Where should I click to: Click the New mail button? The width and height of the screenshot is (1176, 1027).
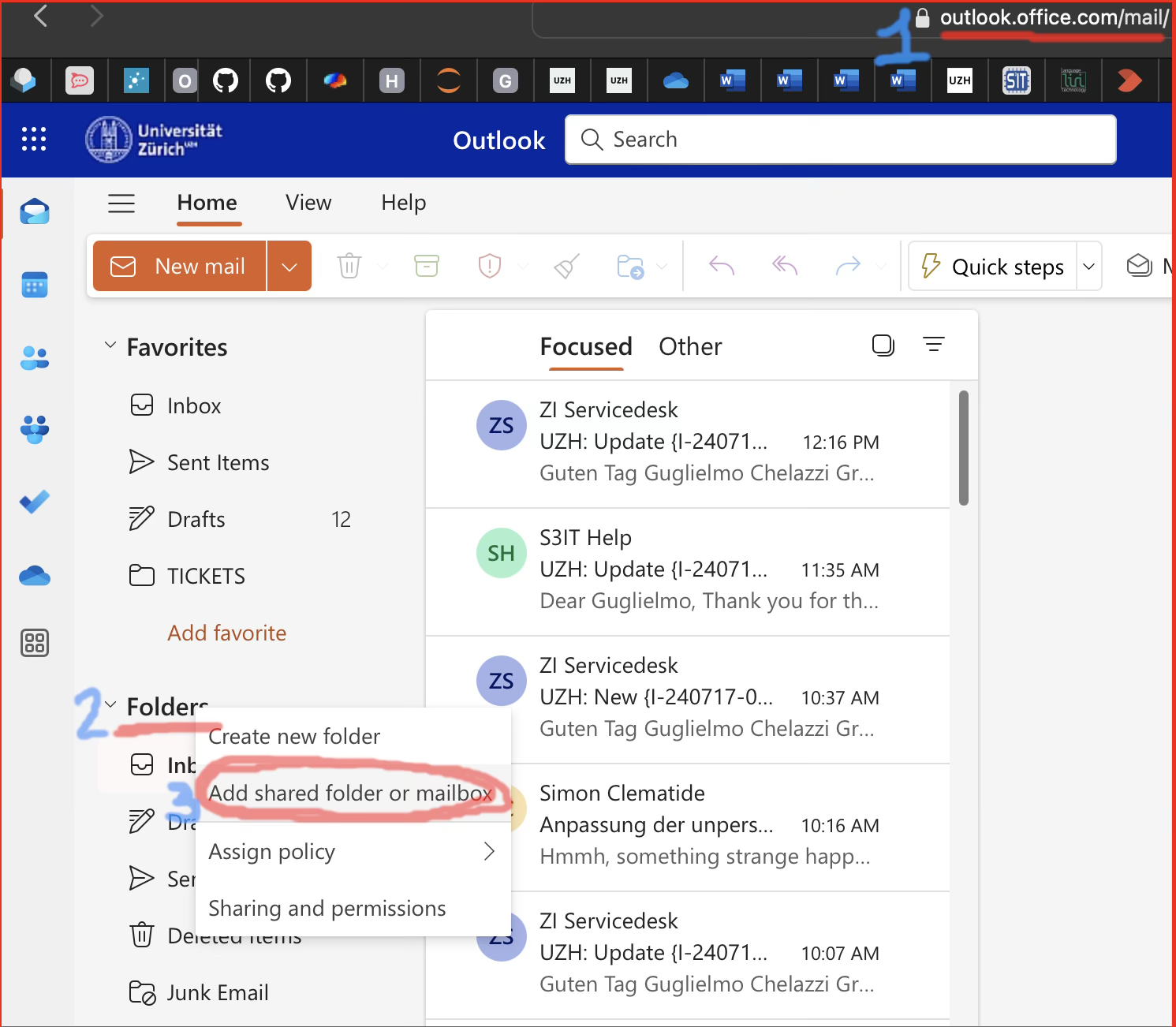click(x=180, y=267)
